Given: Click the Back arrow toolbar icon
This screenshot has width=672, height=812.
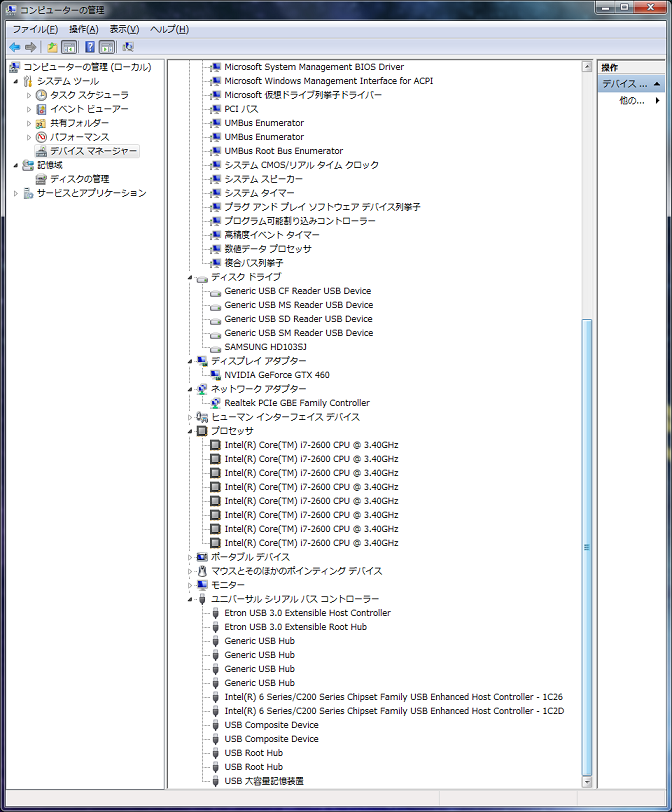Looking at the screenshot, I should click(14, 47).
